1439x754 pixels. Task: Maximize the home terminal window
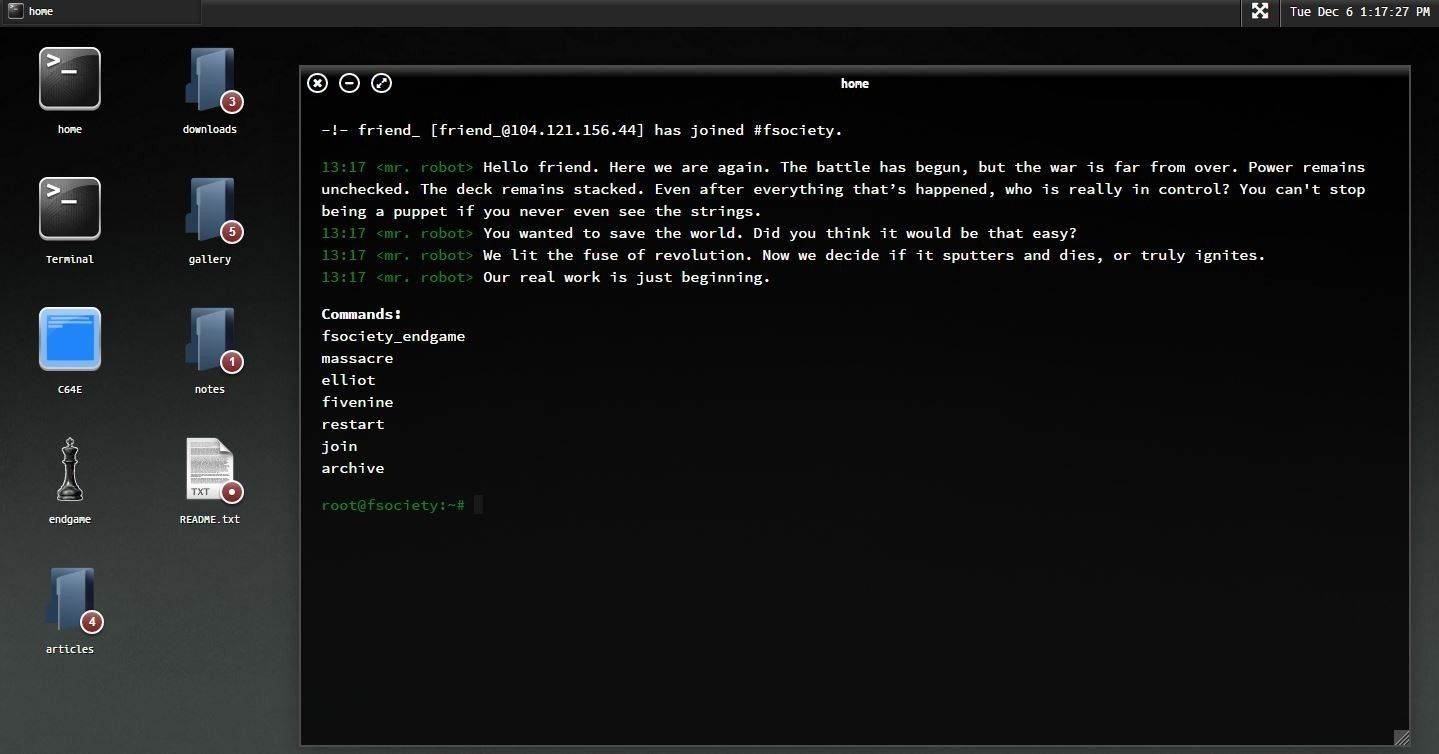381,83
